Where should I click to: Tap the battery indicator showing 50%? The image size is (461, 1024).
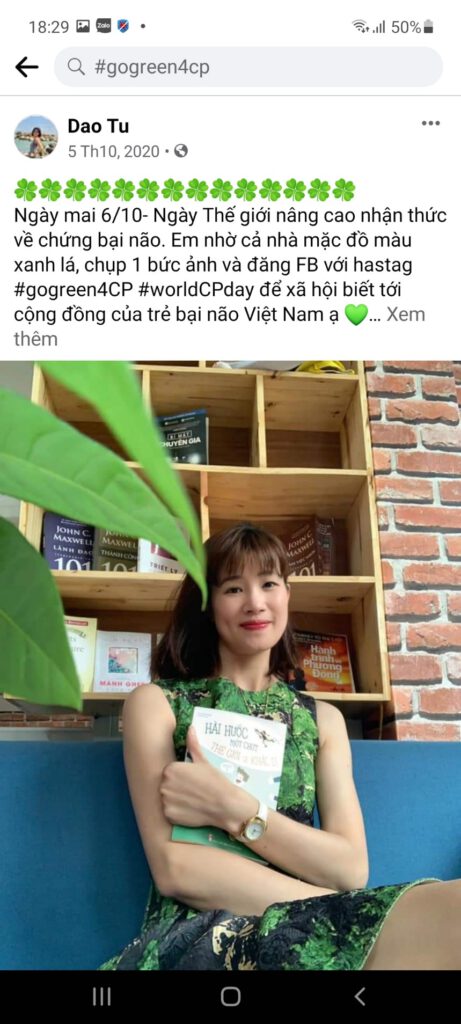click(412, 27)
